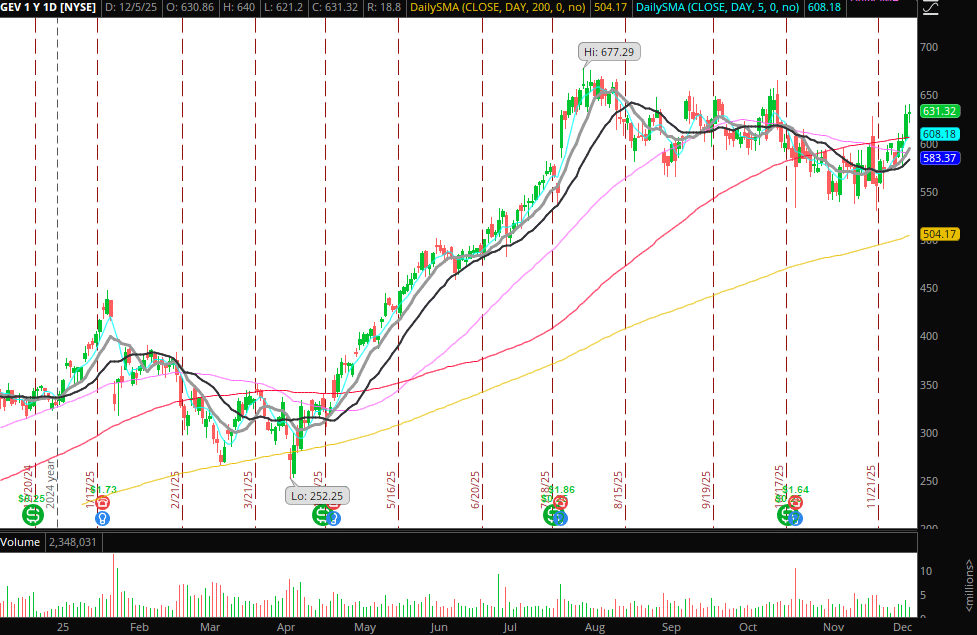Open the red earnings phone icon in October
This screenshot has width=977, height=635.
[x=796, y=503]
